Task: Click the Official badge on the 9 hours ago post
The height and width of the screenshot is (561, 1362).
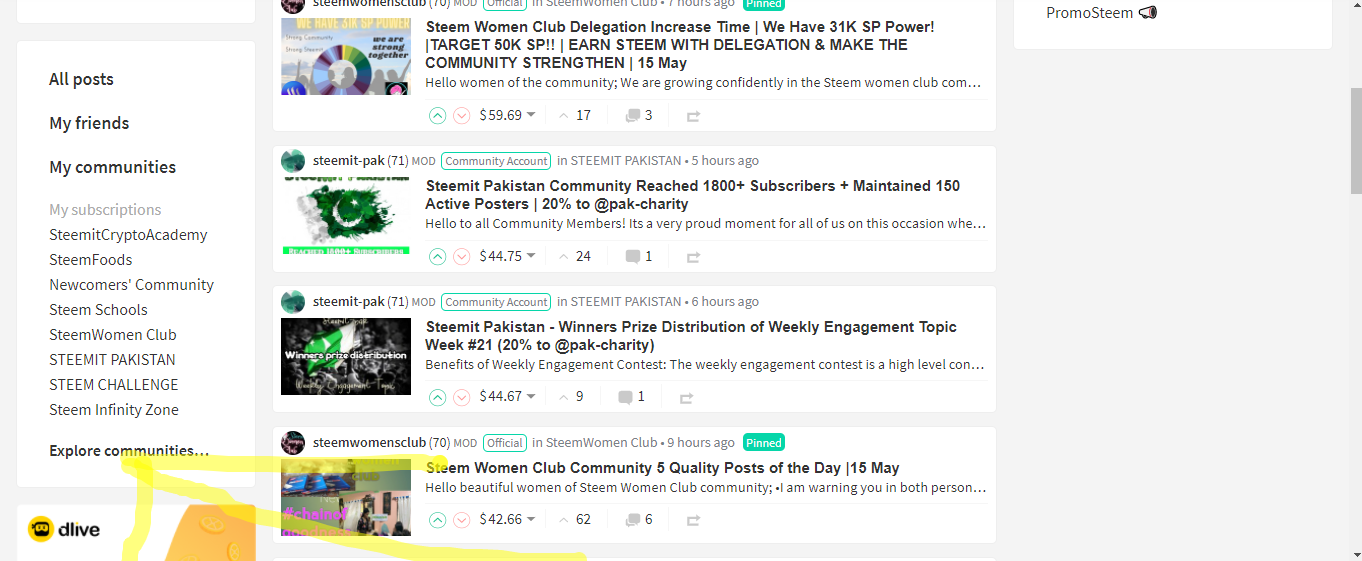Action: [x=505, y=443]
